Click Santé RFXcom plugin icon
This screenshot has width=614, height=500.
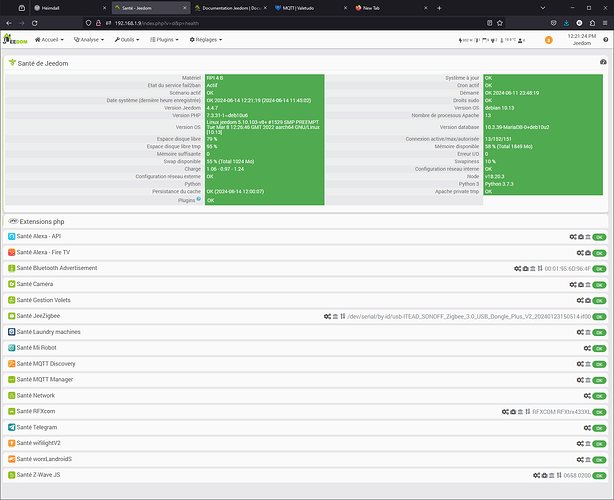pyautogui.click(x=12, y=412)
